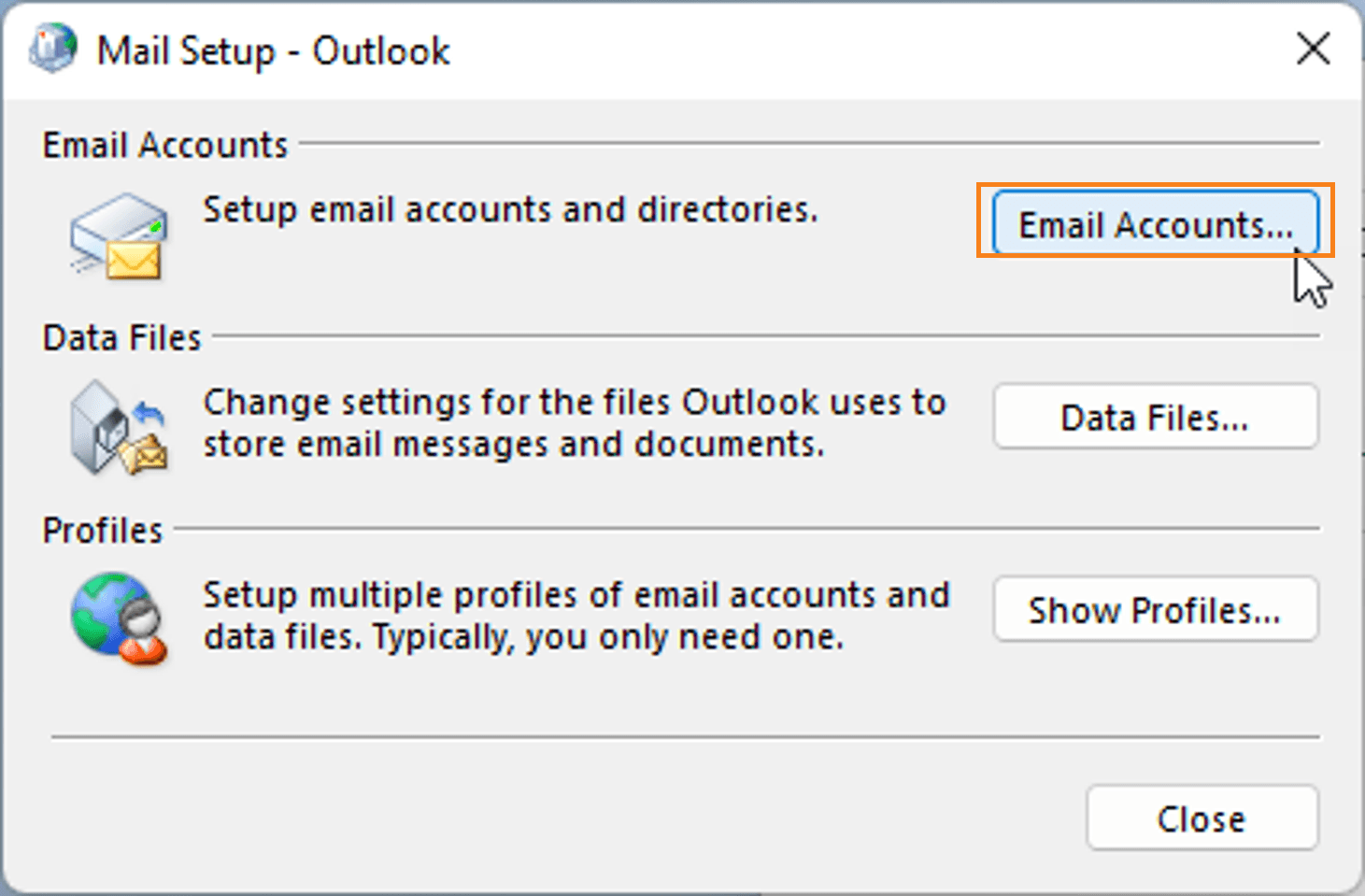Screen dimensions: 1365x896
Task: Select the Mail Setup - Outlook title text
Action: [274, 50]
